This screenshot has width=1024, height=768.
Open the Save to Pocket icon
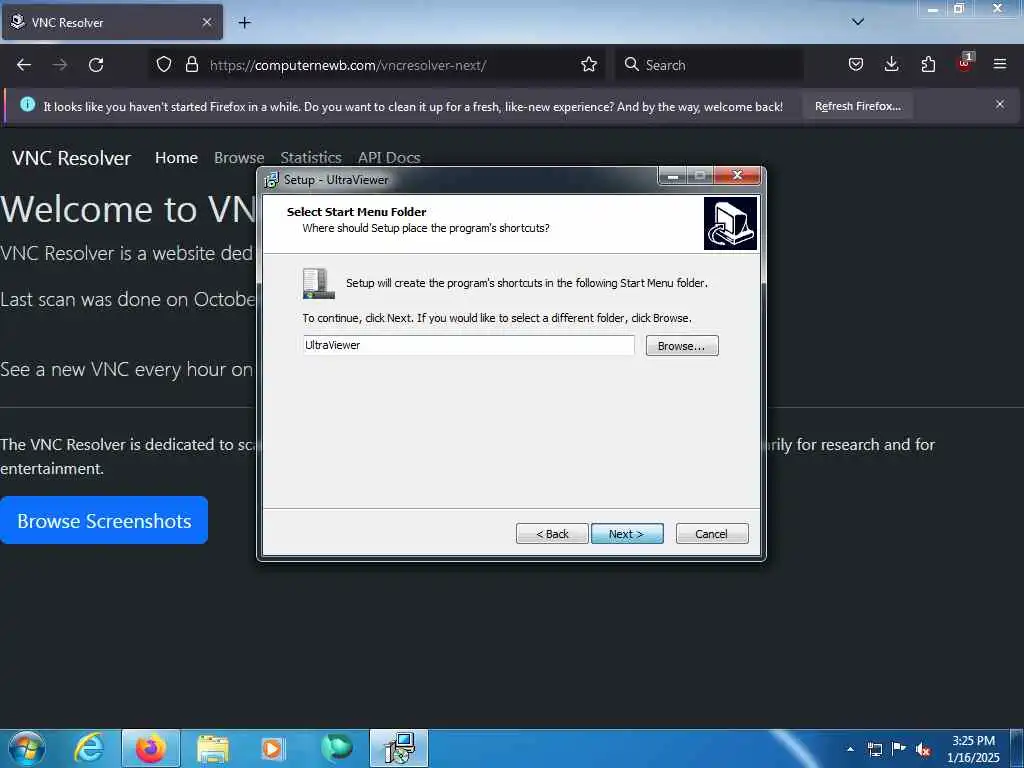(x=856, y=64)
